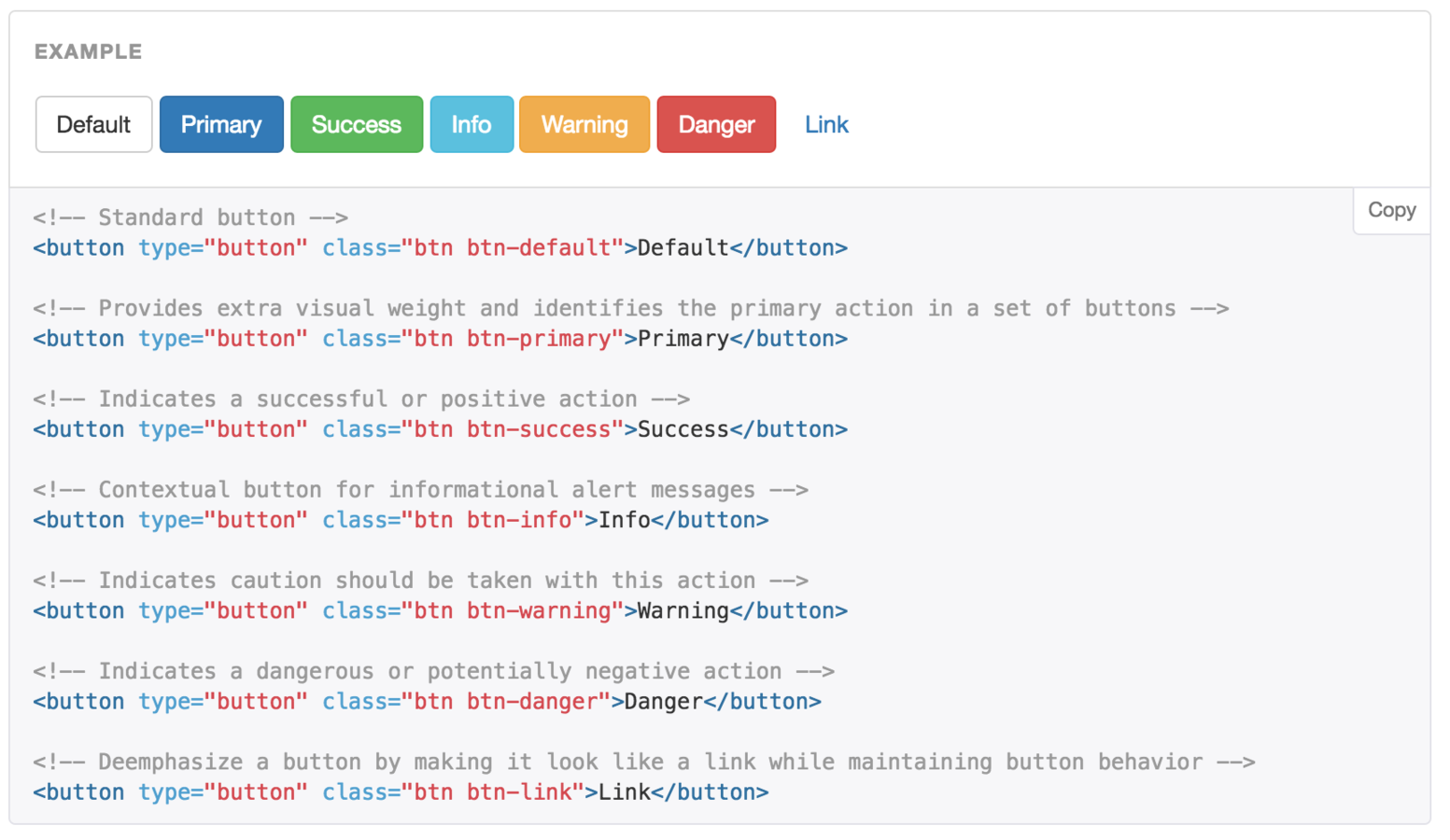
Task: Click the EXAMPLE heading label
Action: [x=89, y=51]
